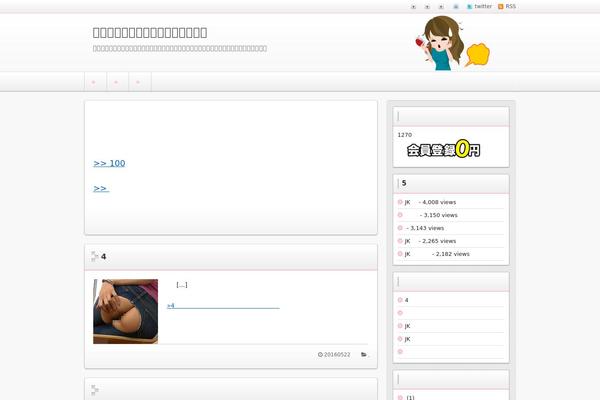The image size is (600, 400).
Task: Open the '(1)' sidebar list item
Action: pyautogui.click(x=410, y=397)
